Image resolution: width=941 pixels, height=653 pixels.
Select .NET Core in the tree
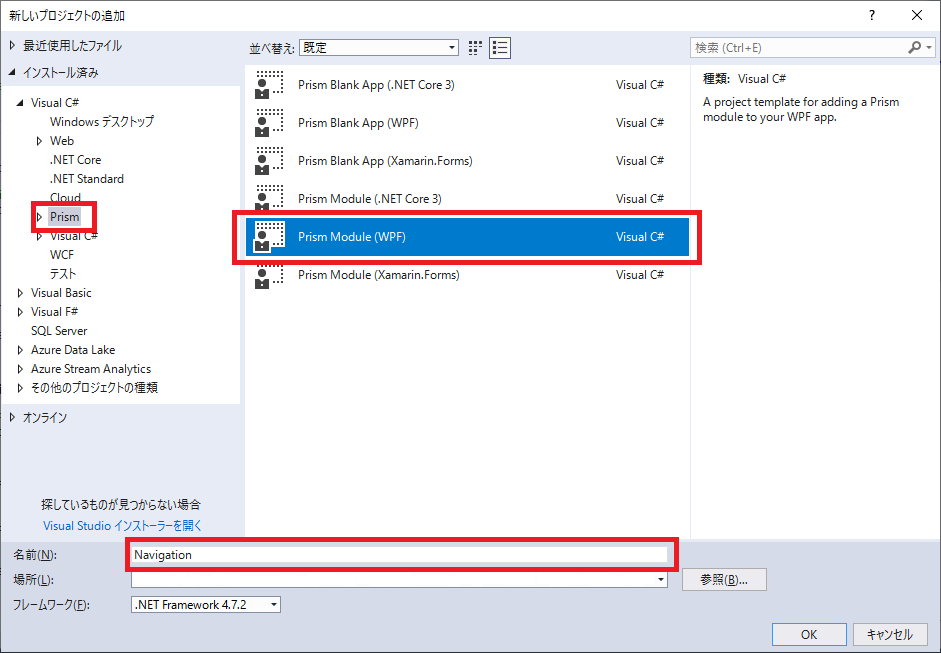(x=76, y=160)
